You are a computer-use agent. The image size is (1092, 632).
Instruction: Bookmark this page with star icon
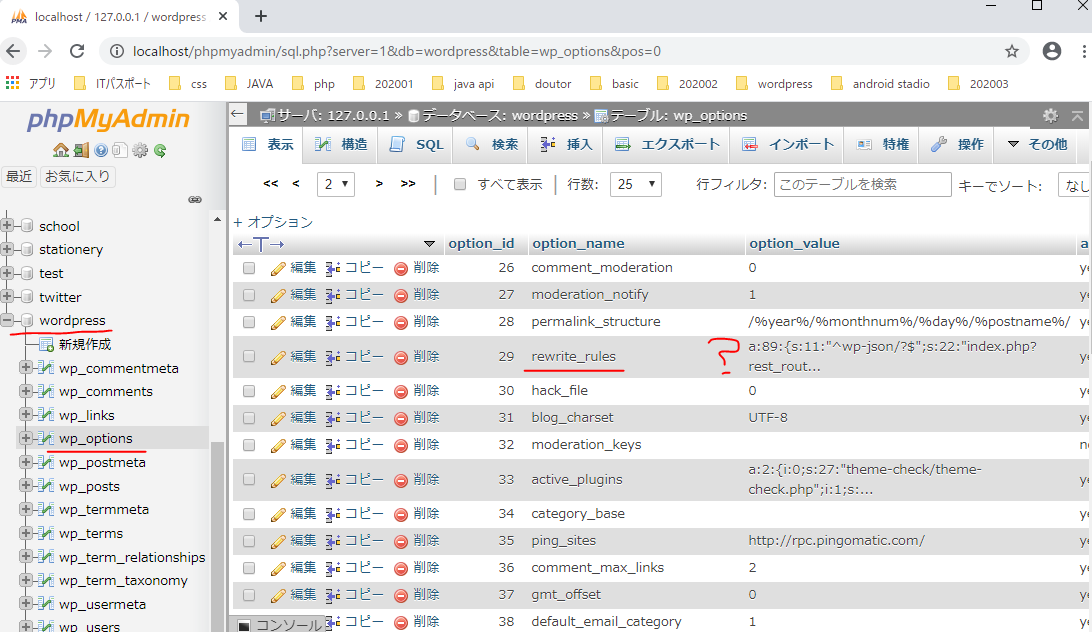[1012, 51]
